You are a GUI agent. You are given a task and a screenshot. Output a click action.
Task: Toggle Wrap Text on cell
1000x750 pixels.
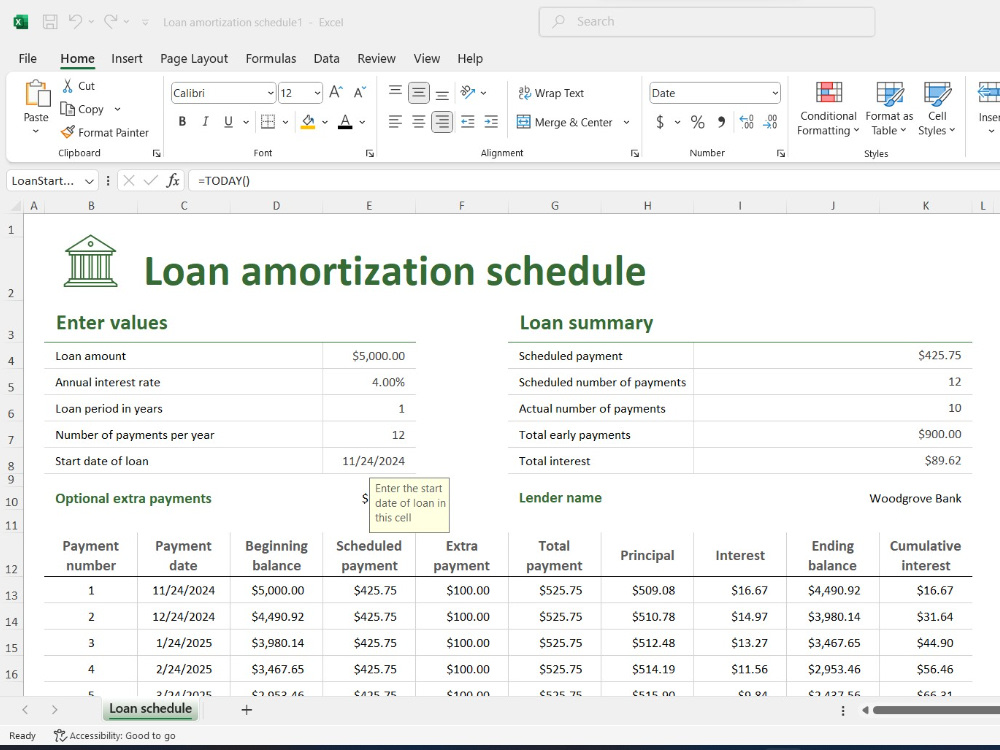(x=551, y=93)
